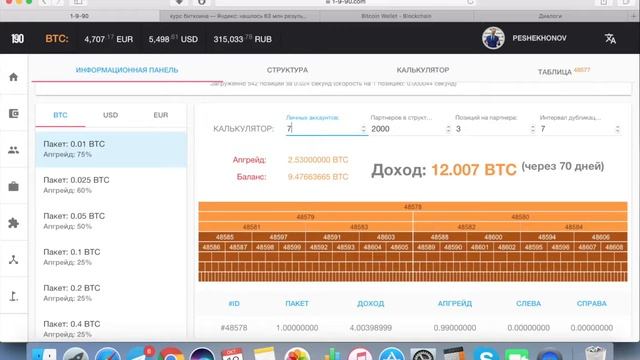This screenshot has height=360, width=640.
Task: Switch to the Диалоги browser tab
Action: (550, 16)
